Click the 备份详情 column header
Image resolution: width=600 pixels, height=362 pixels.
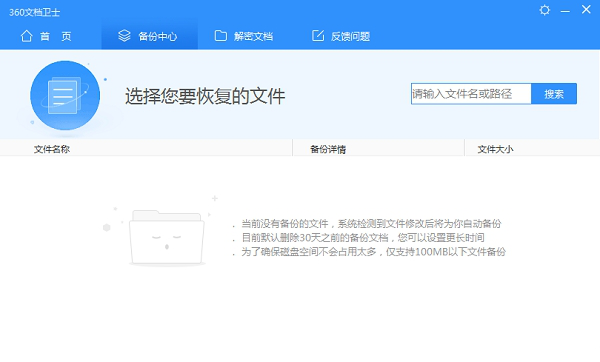(328, 149)
